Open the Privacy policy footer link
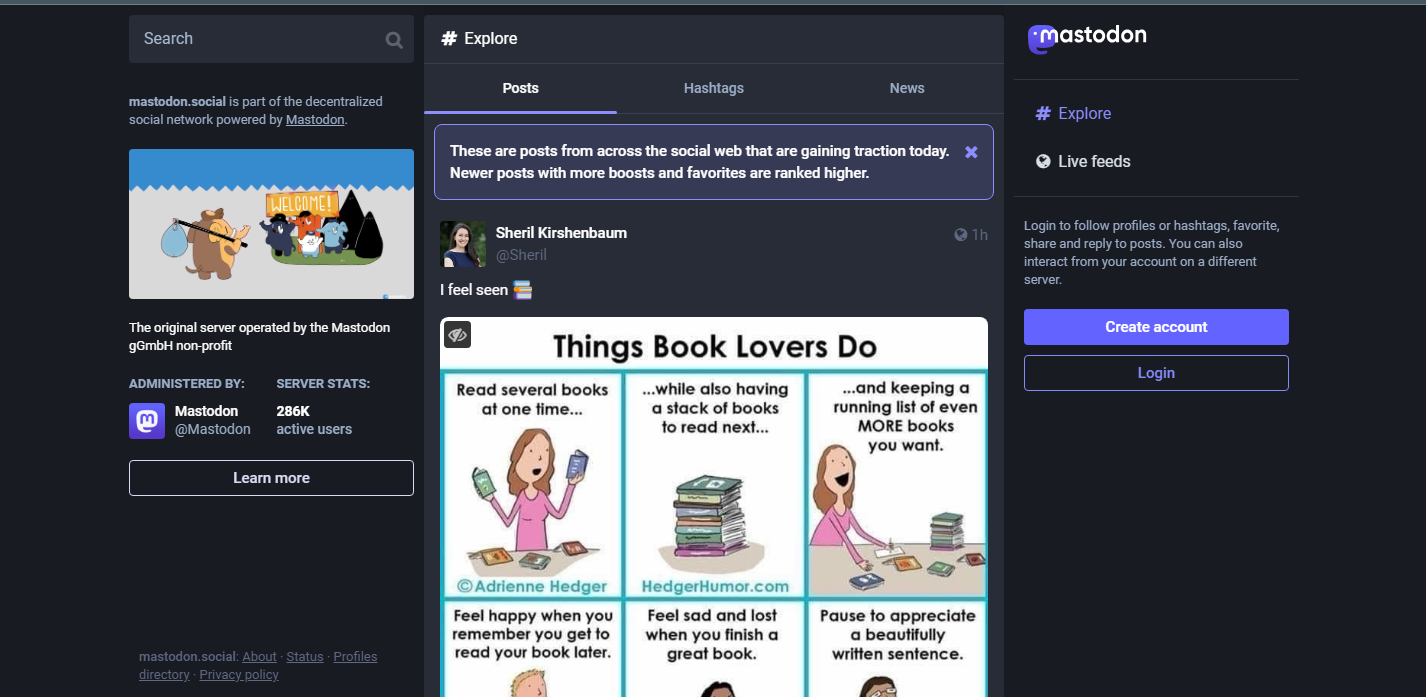Viewport: 1426px width, 697px height. pyautogui.click(x=239, y=675)
